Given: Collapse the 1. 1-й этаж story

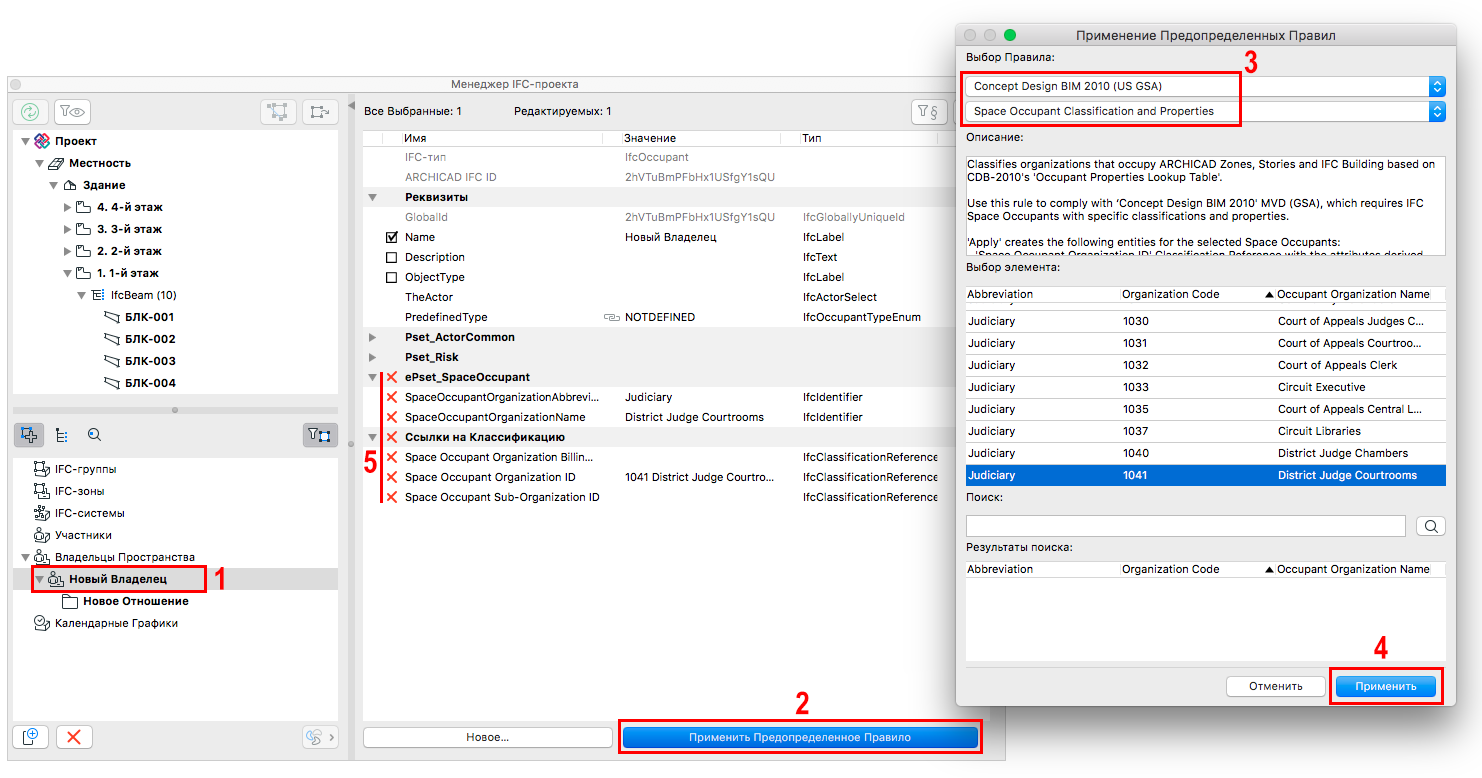Looking at the screenshot, I should 68,273.
